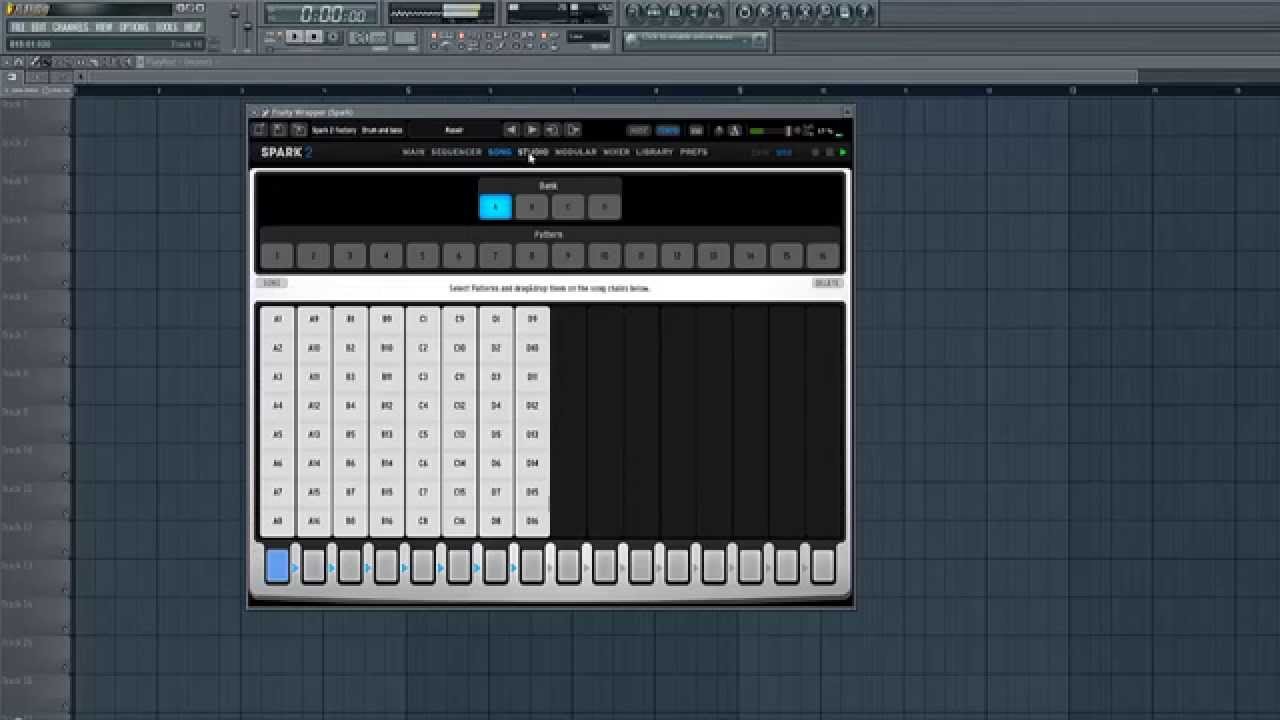The height and width of the screenshot is (720, 1280).
Task: Click the SONG button below the pattern row
Action: [270, 283]
